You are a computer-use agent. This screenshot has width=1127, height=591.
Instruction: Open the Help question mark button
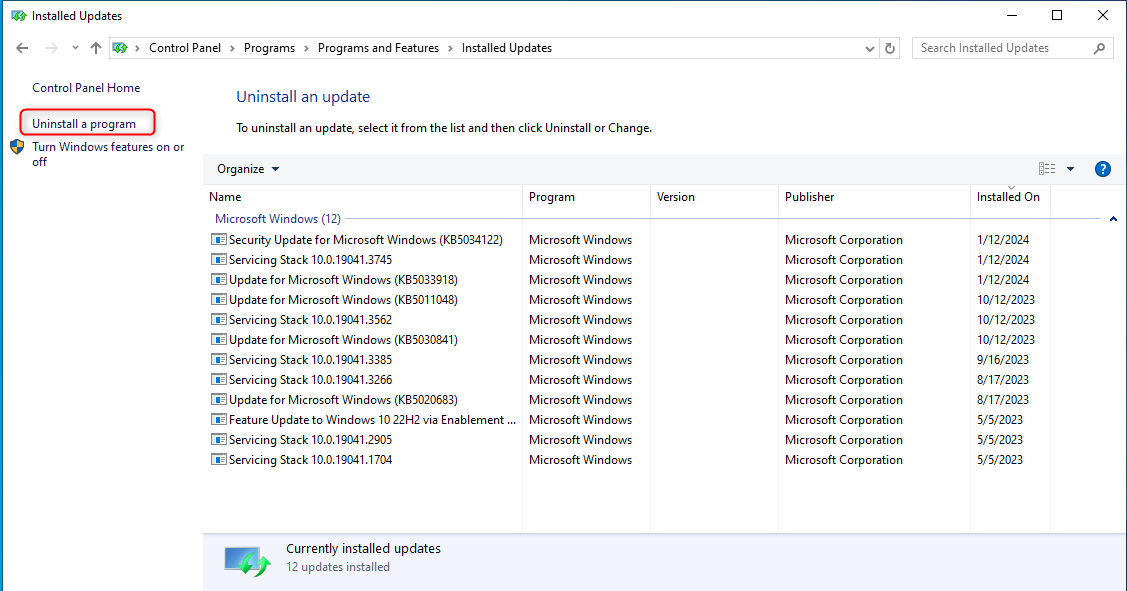[1103, 169]
